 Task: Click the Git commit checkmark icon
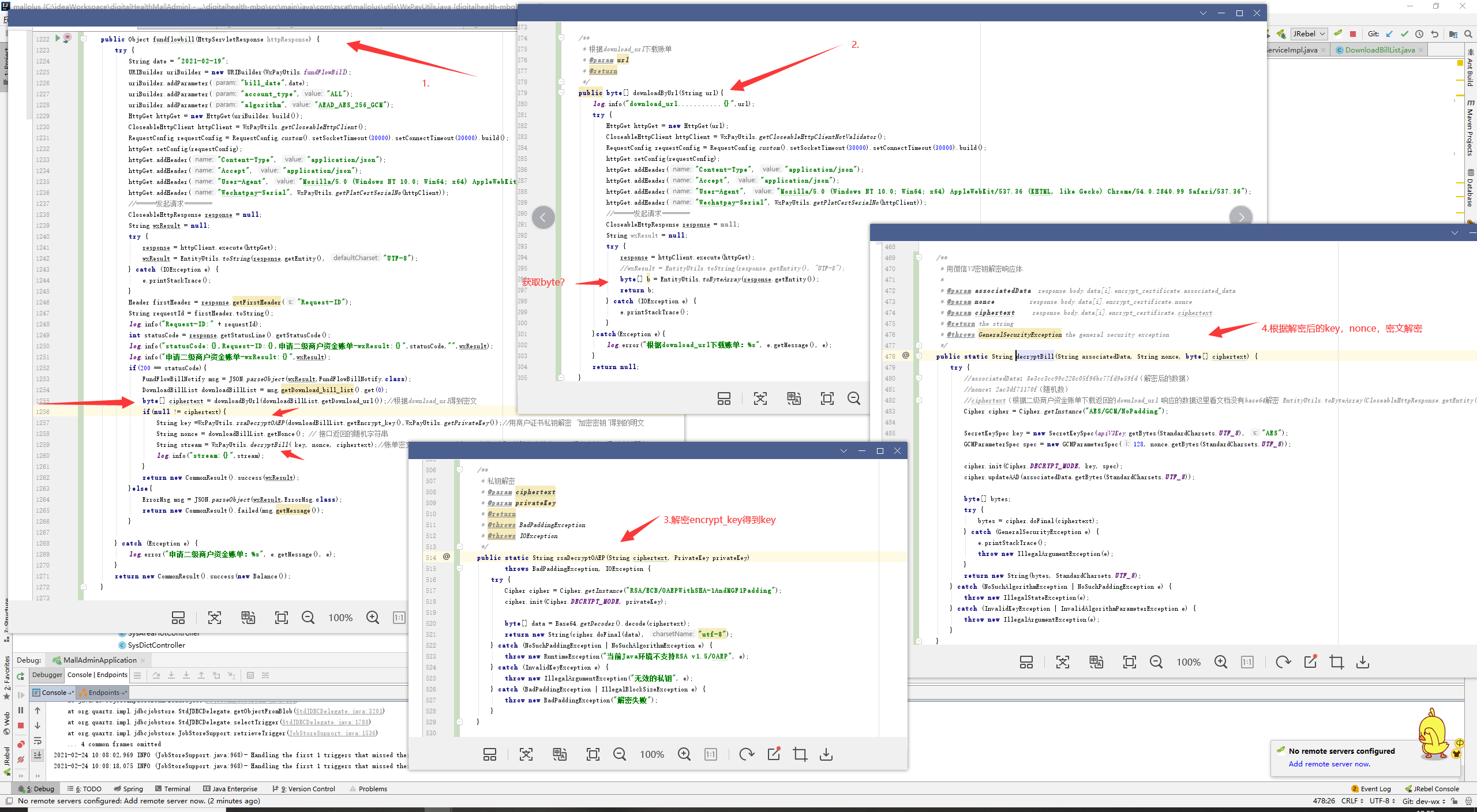pos(1404,34)
